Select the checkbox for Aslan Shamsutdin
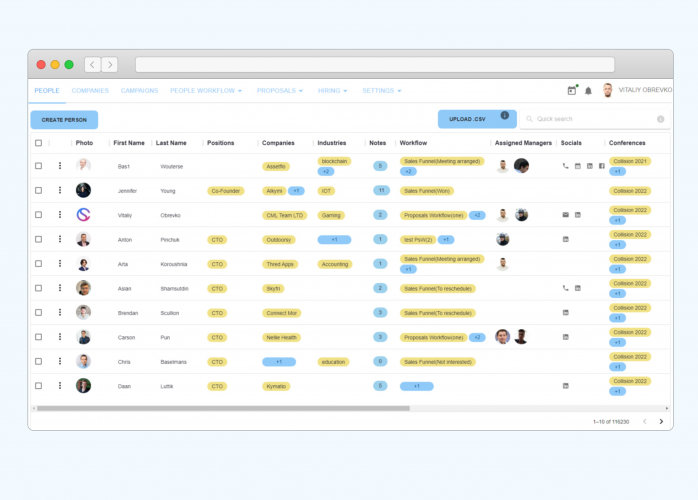The image size is (698, 500). point(38,289)
